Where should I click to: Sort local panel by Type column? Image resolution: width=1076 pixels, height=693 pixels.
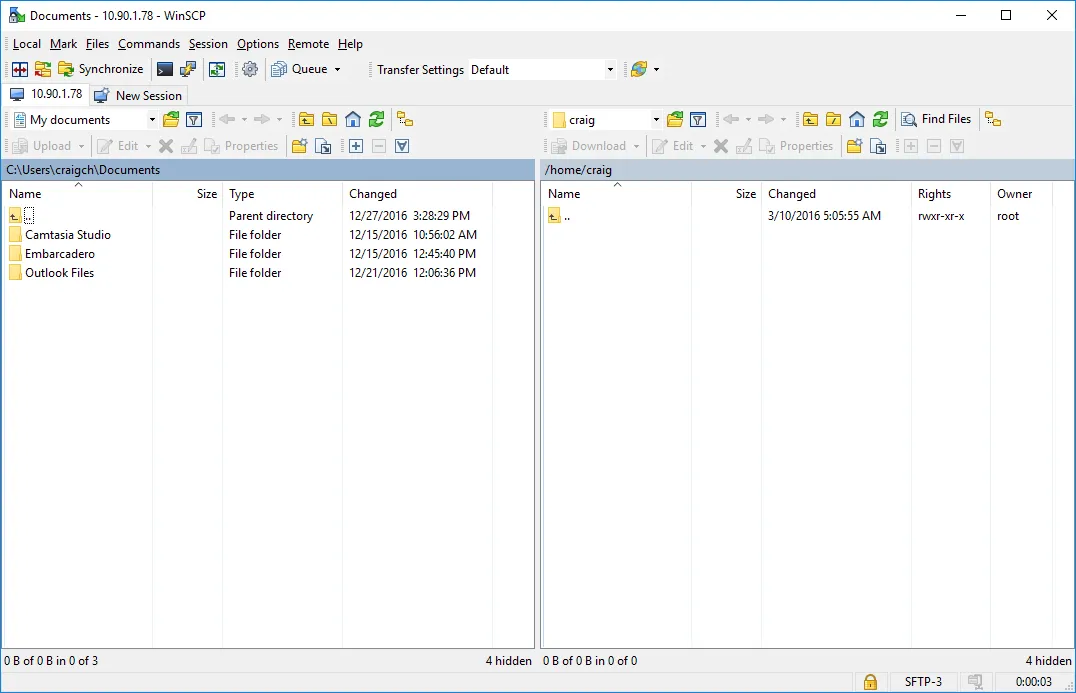[x=282, y=194]
